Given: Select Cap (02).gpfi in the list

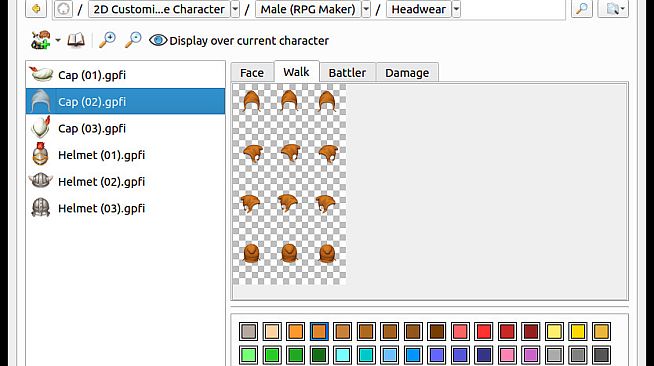Looking at the screenshot, I should pyautogui.click(x=125, y=101).
